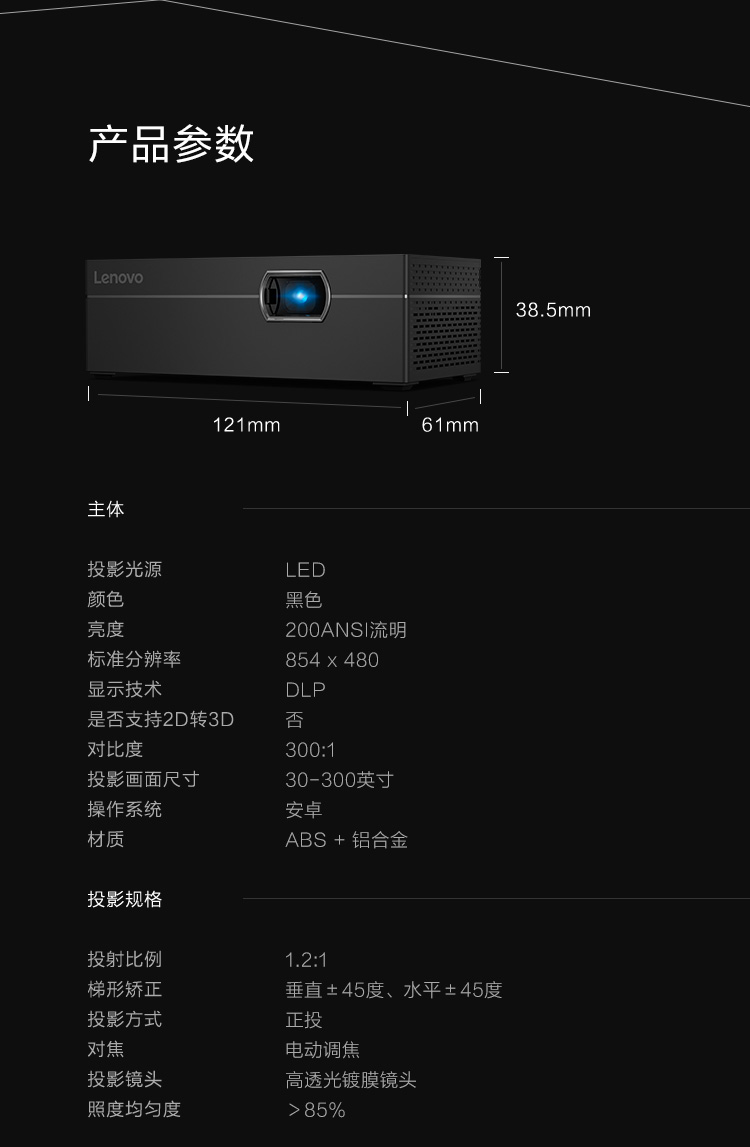The height and width of the screenshot is (1147, 750).
Task: Click the 是否支持2D转3D label
Action: 160,720
